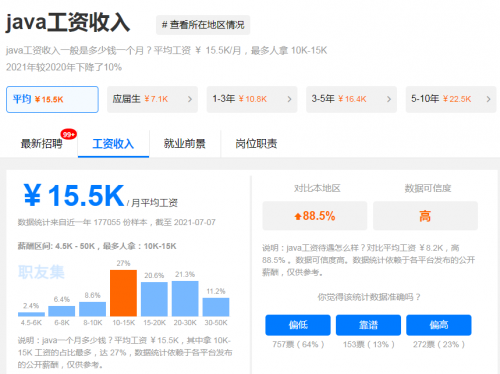500x374 pixels.
Task: Switch to the 岗位职责 tab
Action: 256,144
